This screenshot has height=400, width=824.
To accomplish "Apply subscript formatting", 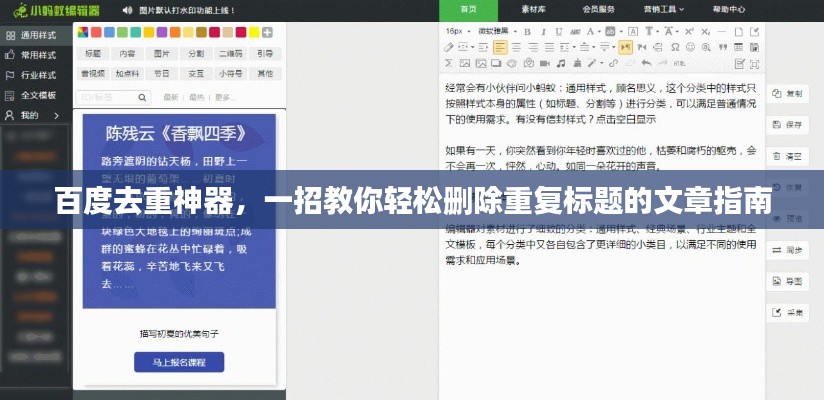I will 706,32.
